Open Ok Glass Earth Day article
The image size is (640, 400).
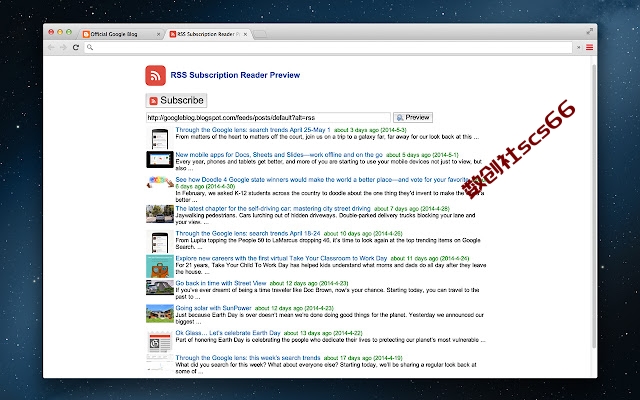pyautogui.click(x=228, y=333)
